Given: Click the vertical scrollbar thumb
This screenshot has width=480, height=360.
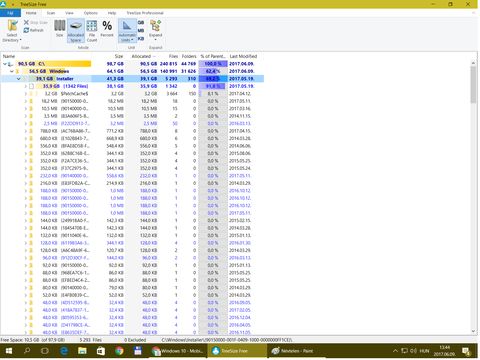Looking at the screenshot, I should pyautogui.click(x=473, y=85).
